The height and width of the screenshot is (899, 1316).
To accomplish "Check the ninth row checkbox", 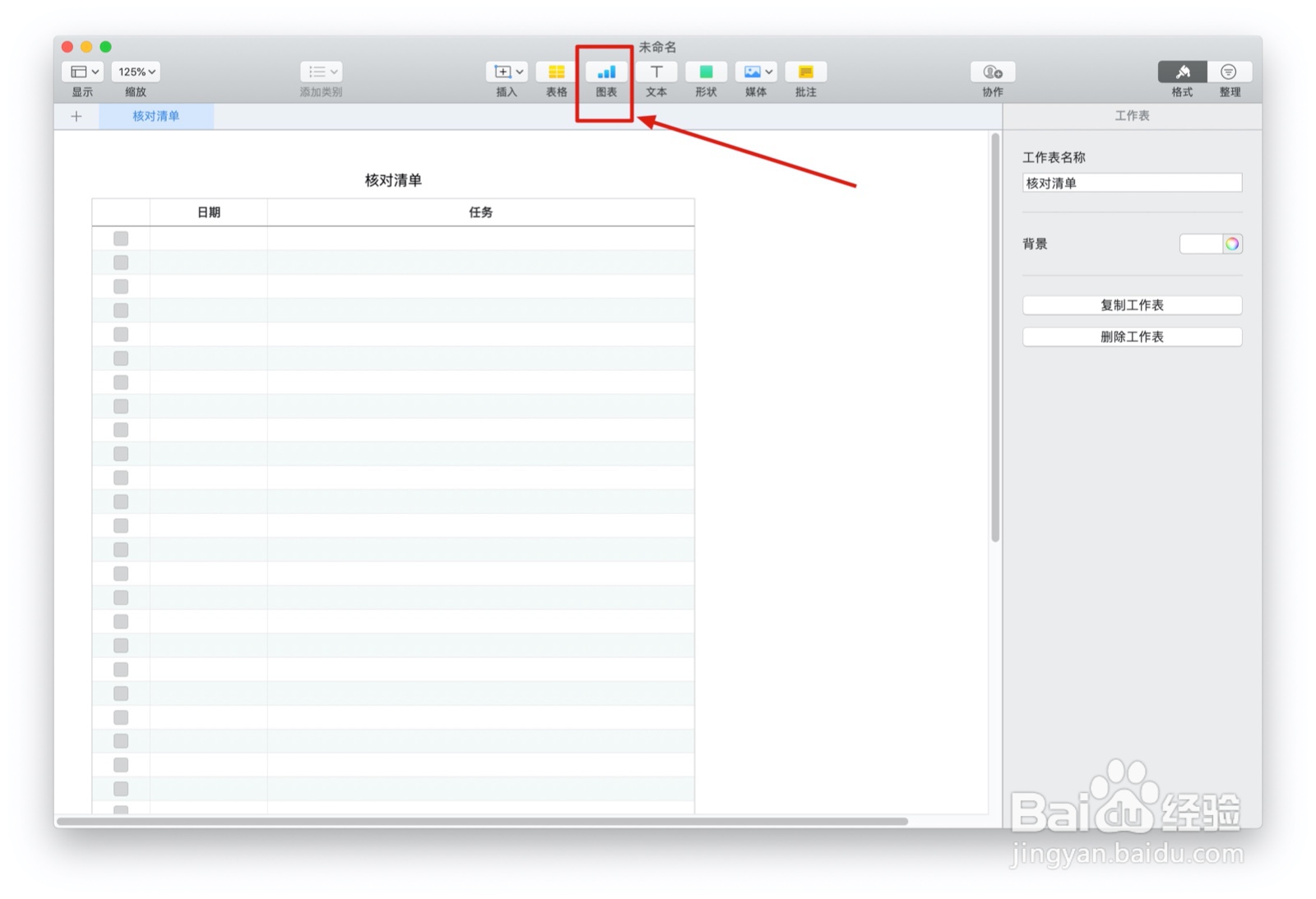I will [121, 429].
